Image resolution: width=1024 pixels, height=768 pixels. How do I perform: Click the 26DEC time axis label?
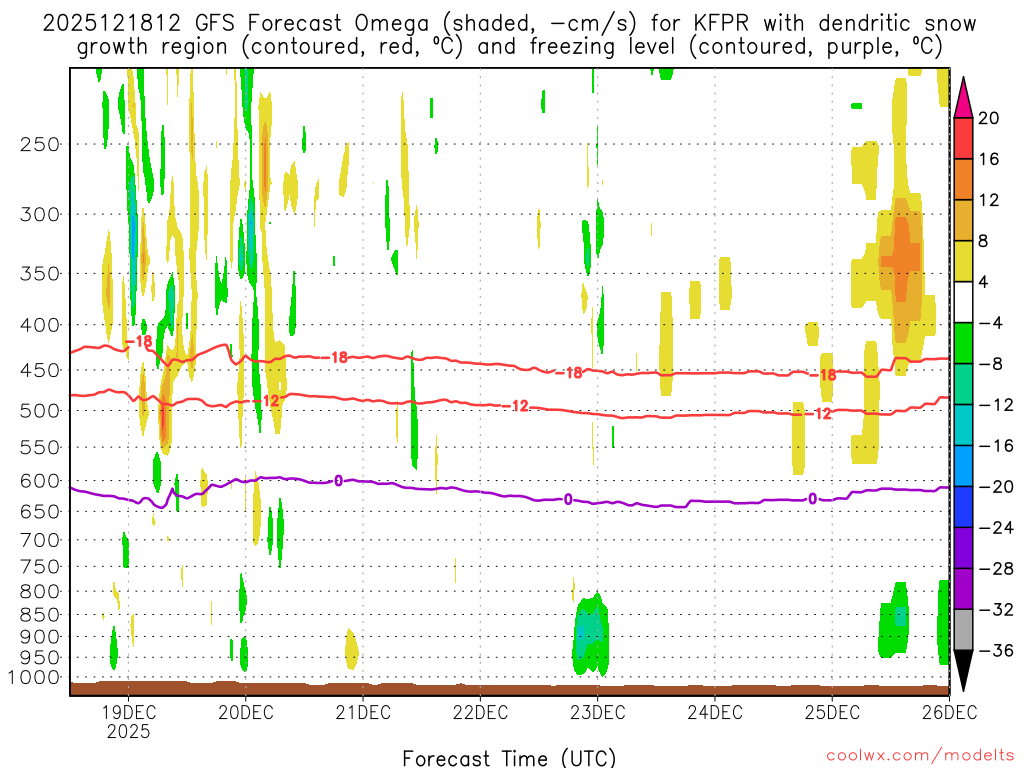pyautogui.click(x=950, y=712)
